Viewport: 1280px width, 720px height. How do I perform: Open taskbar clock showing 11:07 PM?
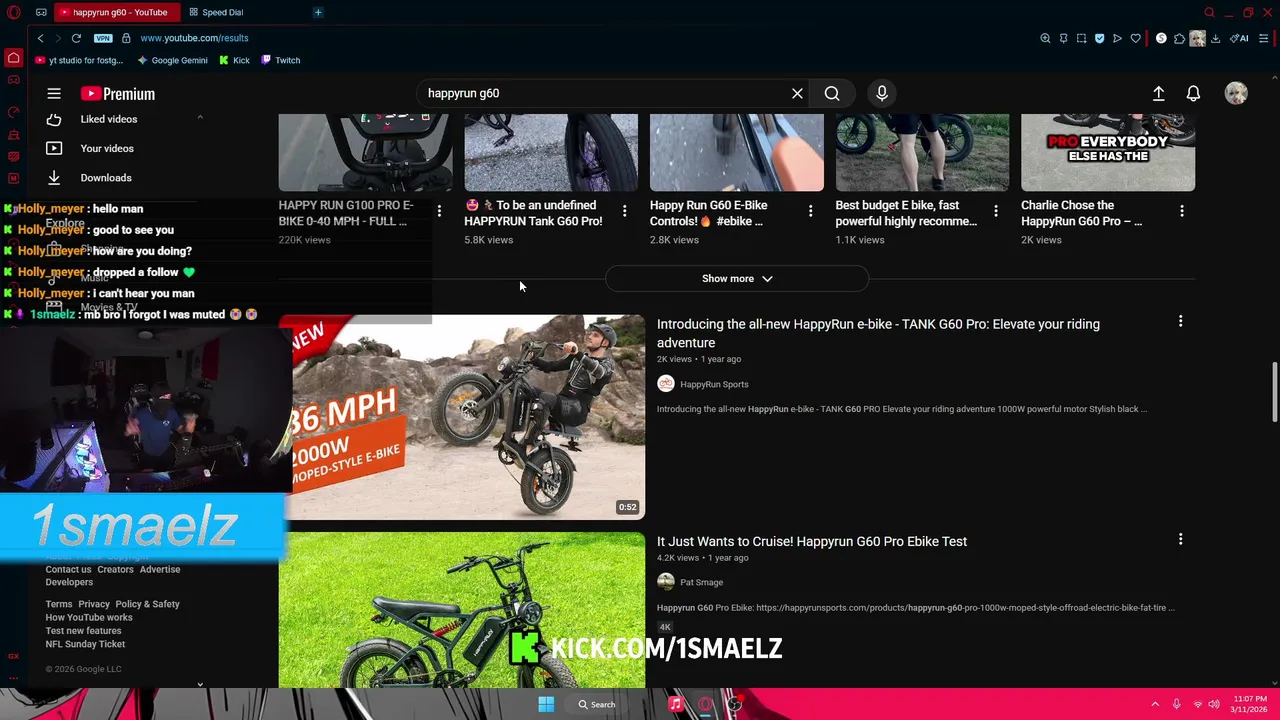pyautogui.click(x=1250, y=704)
